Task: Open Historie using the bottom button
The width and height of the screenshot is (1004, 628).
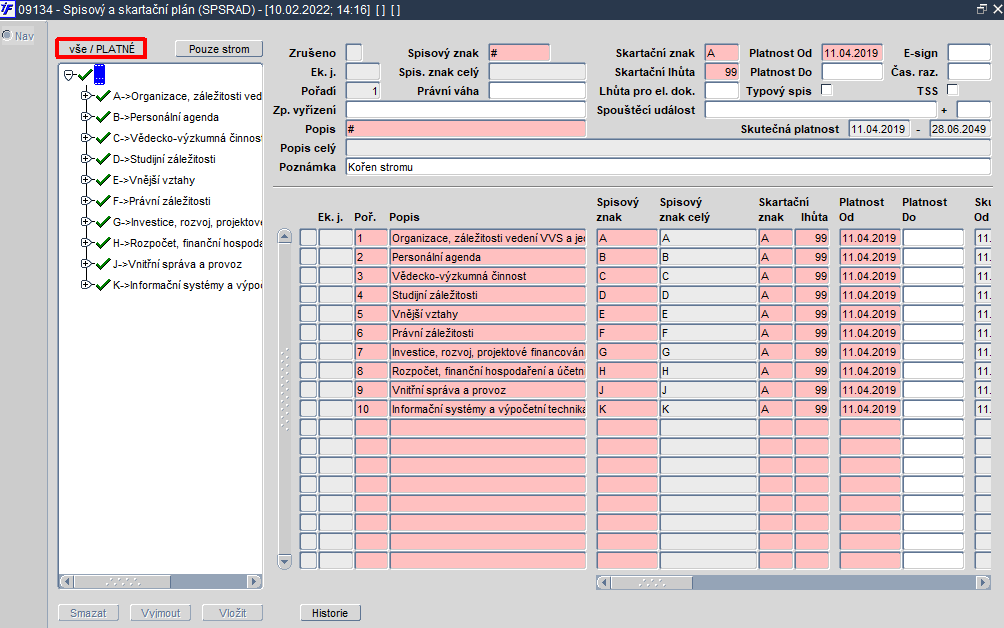Action: pos(330,613)
